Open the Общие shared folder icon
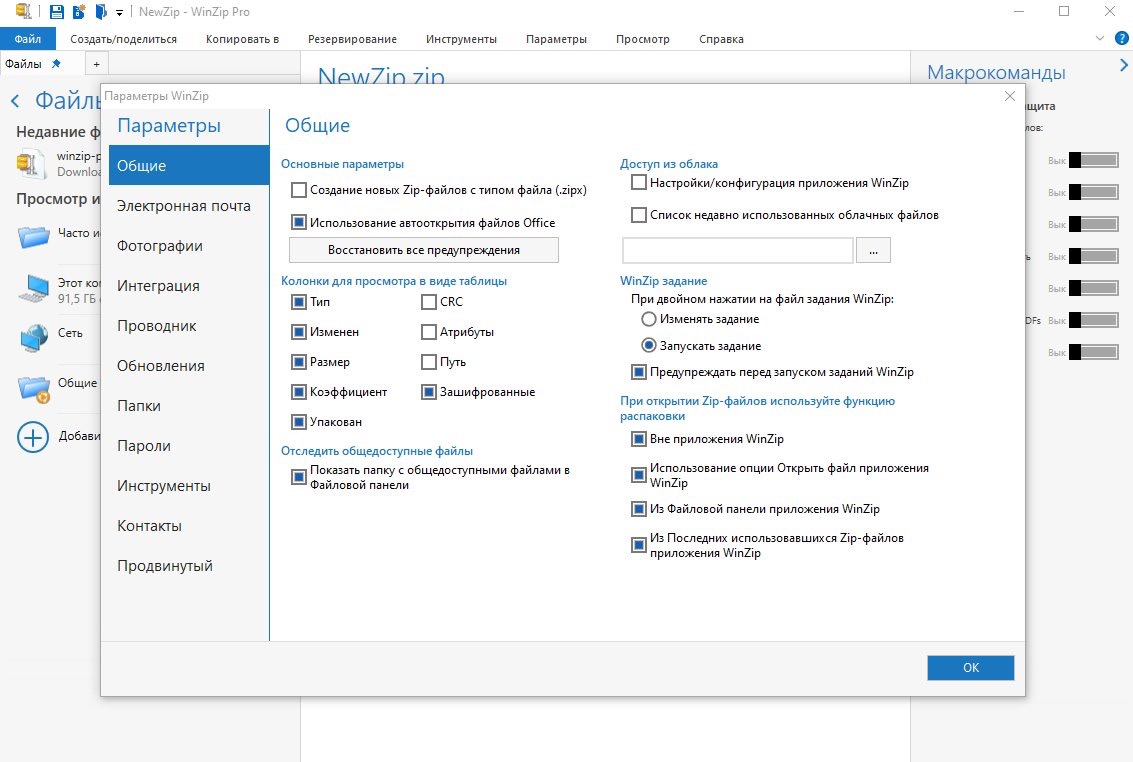 [x=34, y=388]
